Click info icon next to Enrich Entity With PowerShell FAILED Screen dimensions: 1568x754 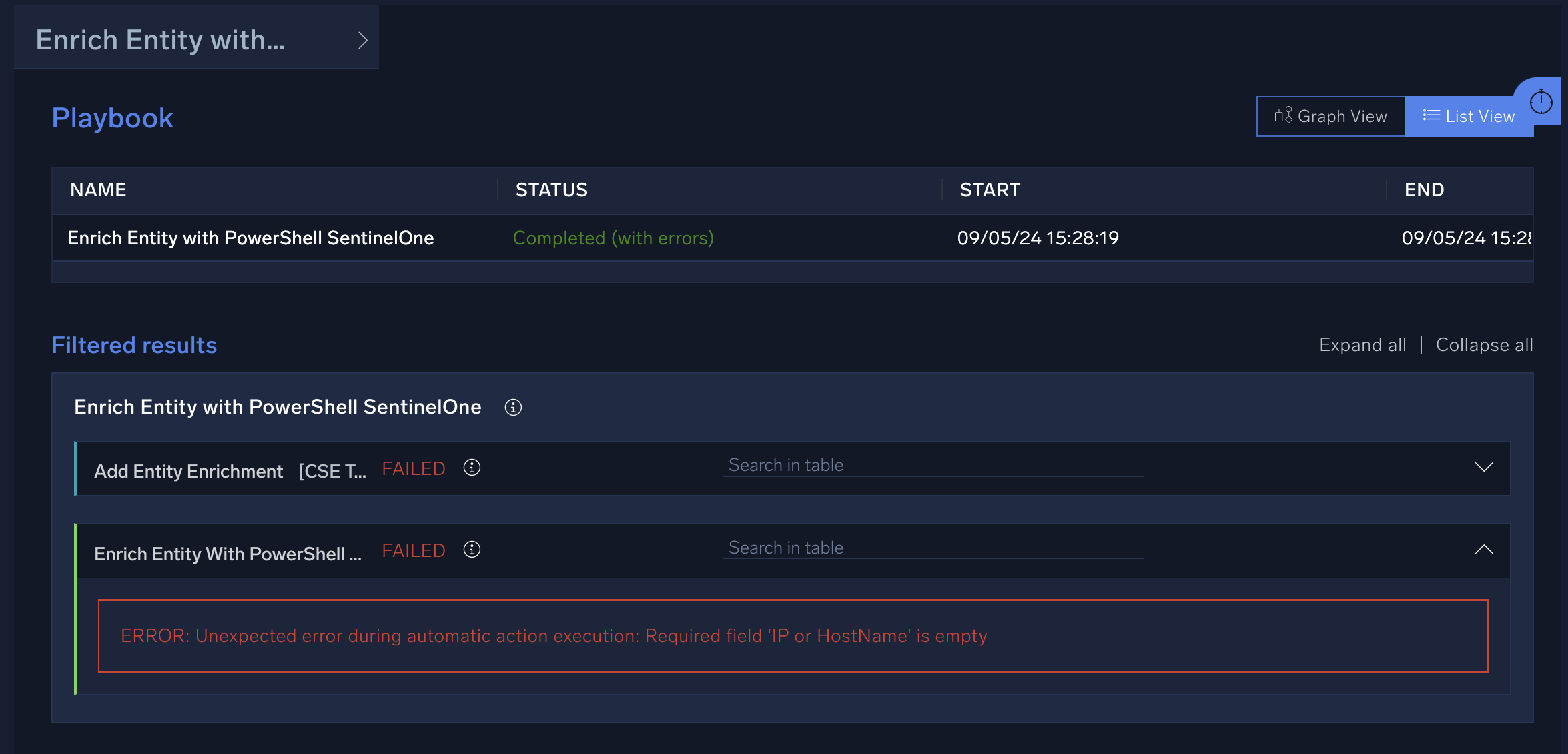472,550
